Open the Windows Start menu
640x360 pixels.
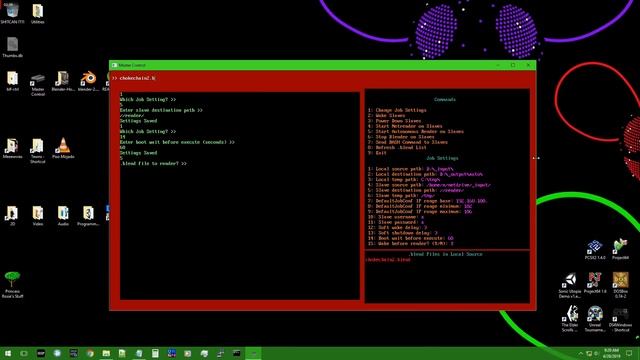point(8,353)
